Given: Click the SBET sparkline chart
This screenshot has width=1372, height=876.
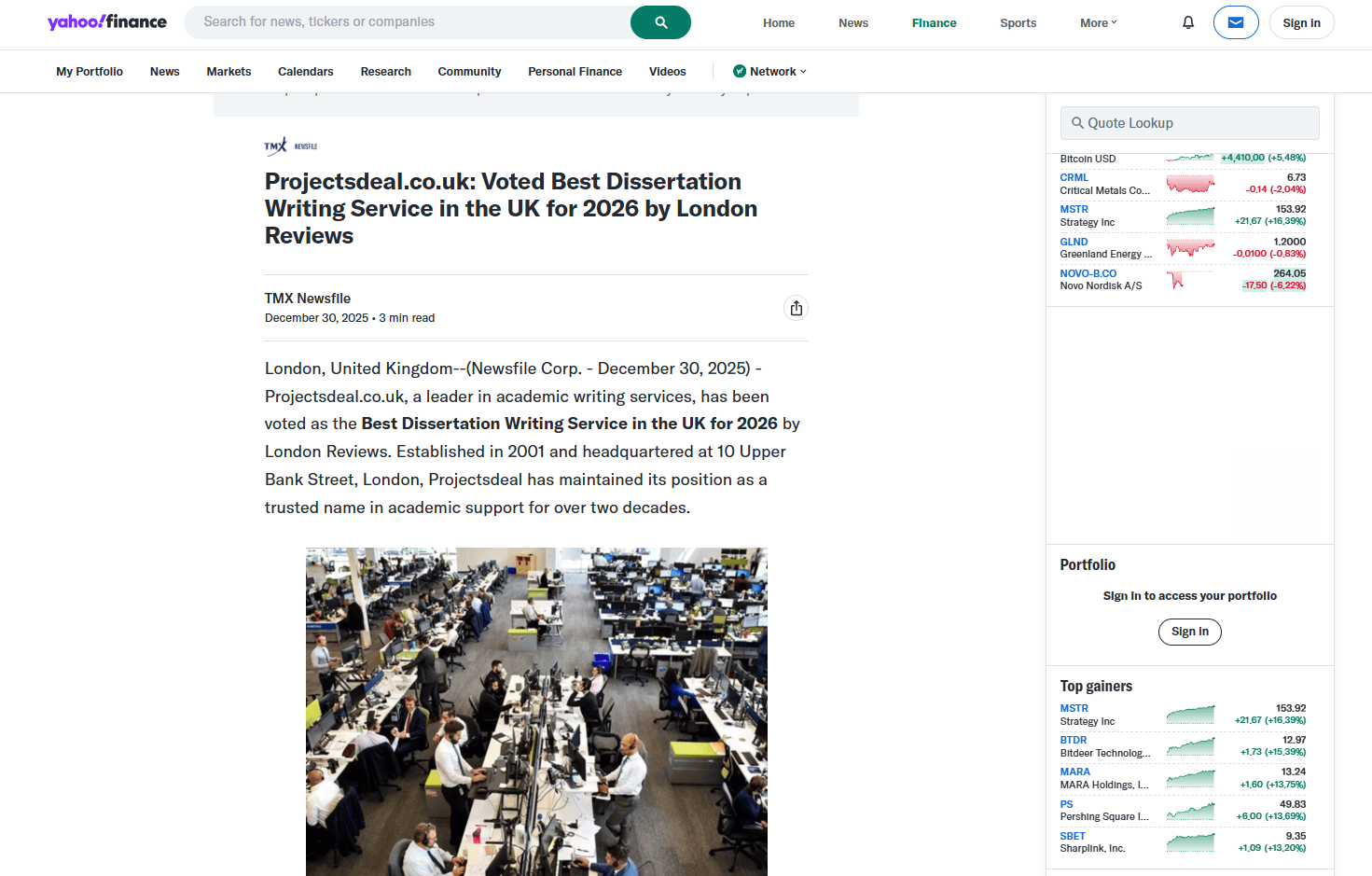Looking at the screenshot, I should tap(1190, 842).
